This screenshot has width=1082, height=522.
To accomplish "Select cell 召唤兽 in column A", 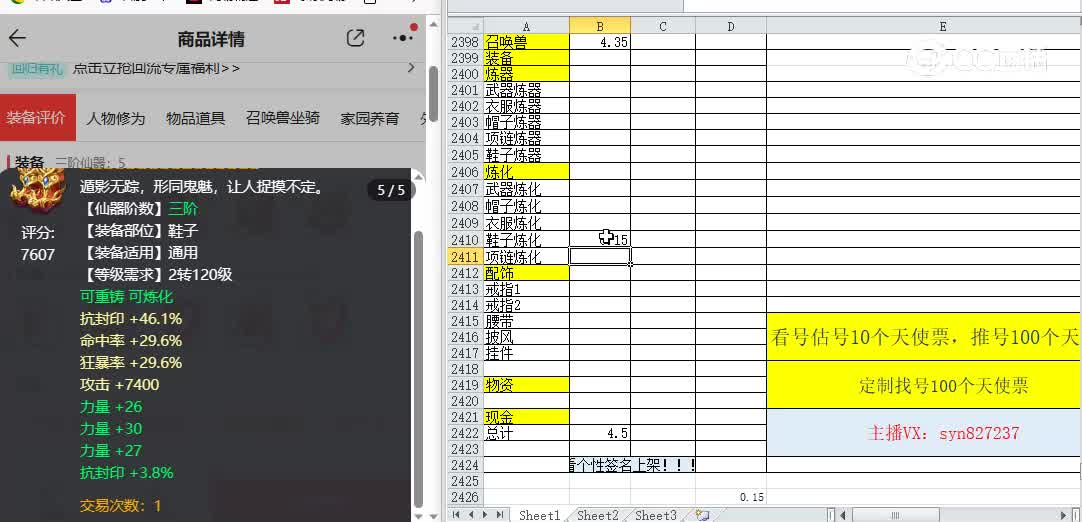I will coord(527,42).
